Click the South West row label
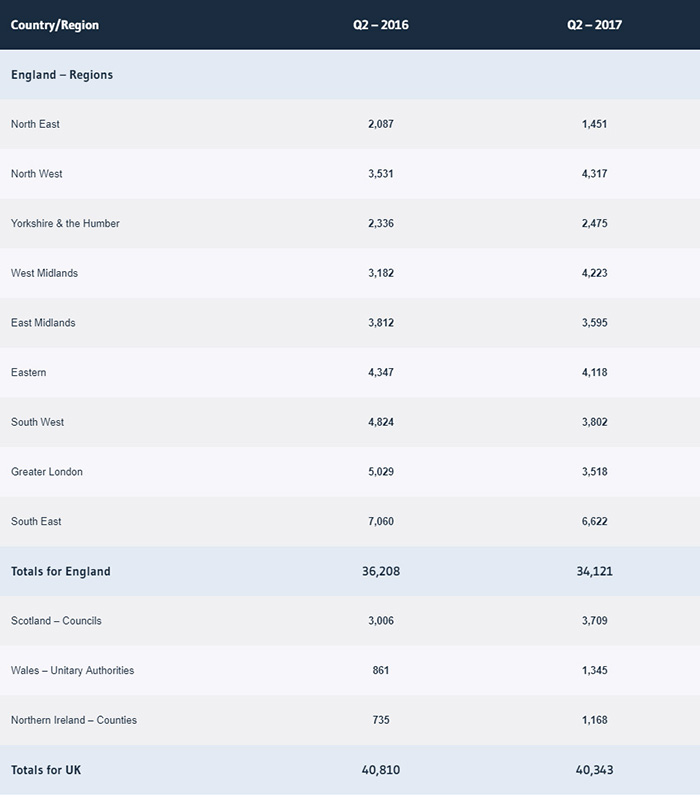700x797 pixels. pyautogui.click(x=37, y=422)
